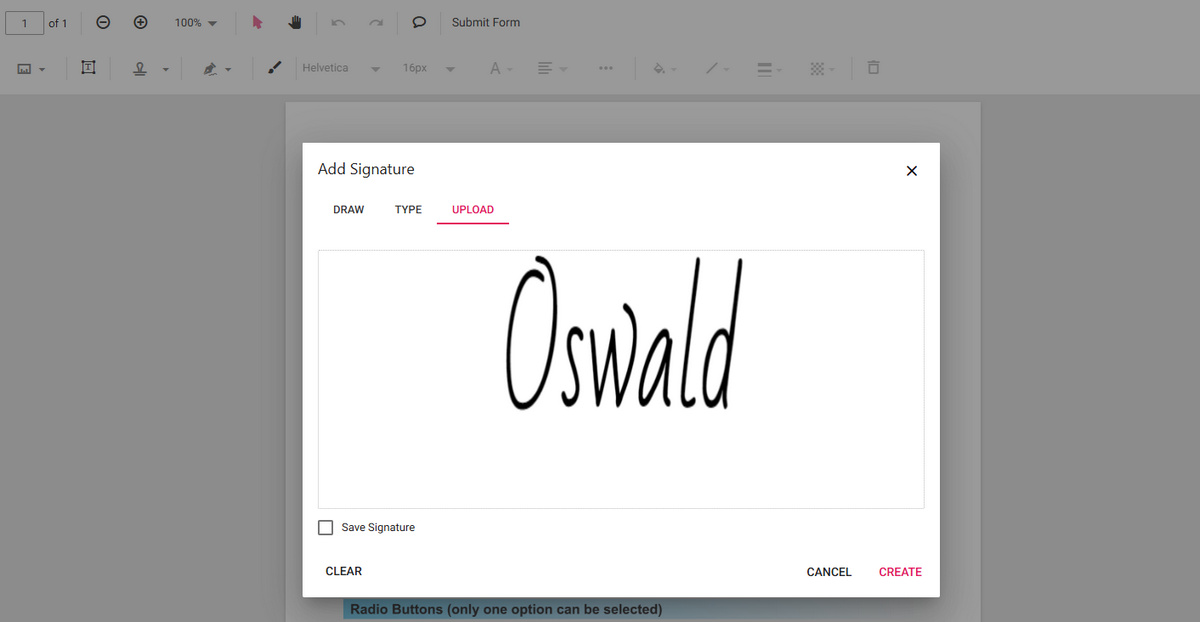1200x622 pixels.
Task: Click the zoom-out magnifier icon
Action: click(x=102, y=22)
